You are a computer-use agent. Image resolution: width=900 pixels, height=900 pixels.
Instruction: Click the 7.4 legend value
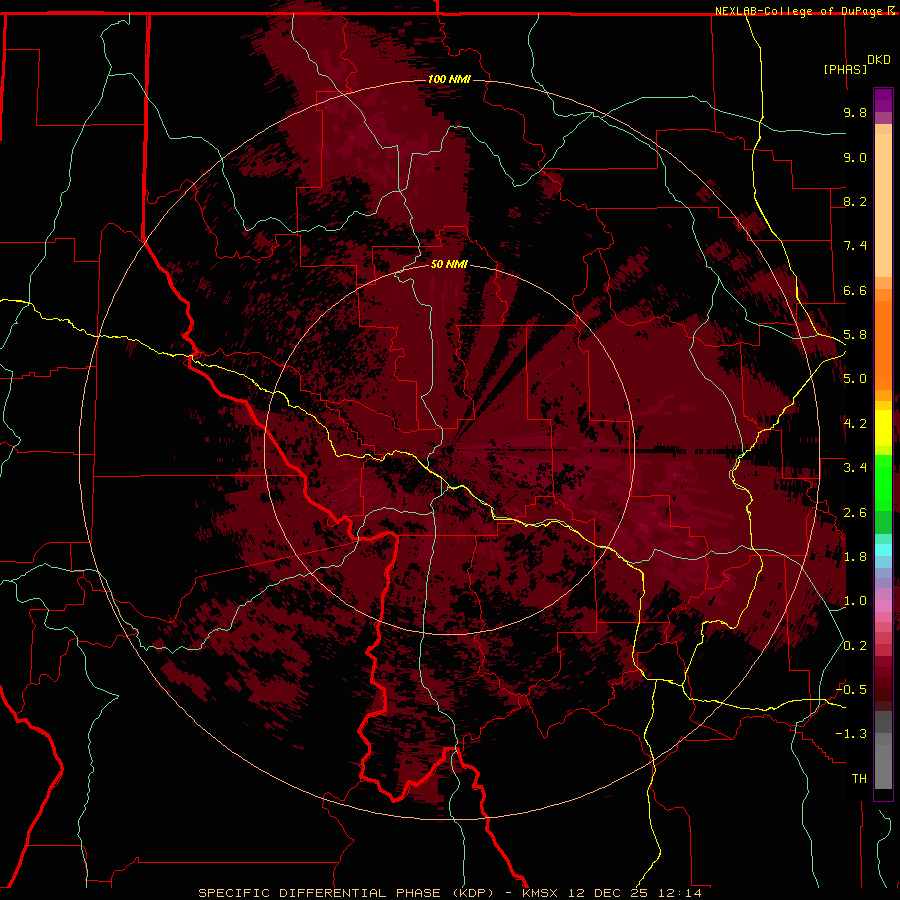click(x=855, y=246)
